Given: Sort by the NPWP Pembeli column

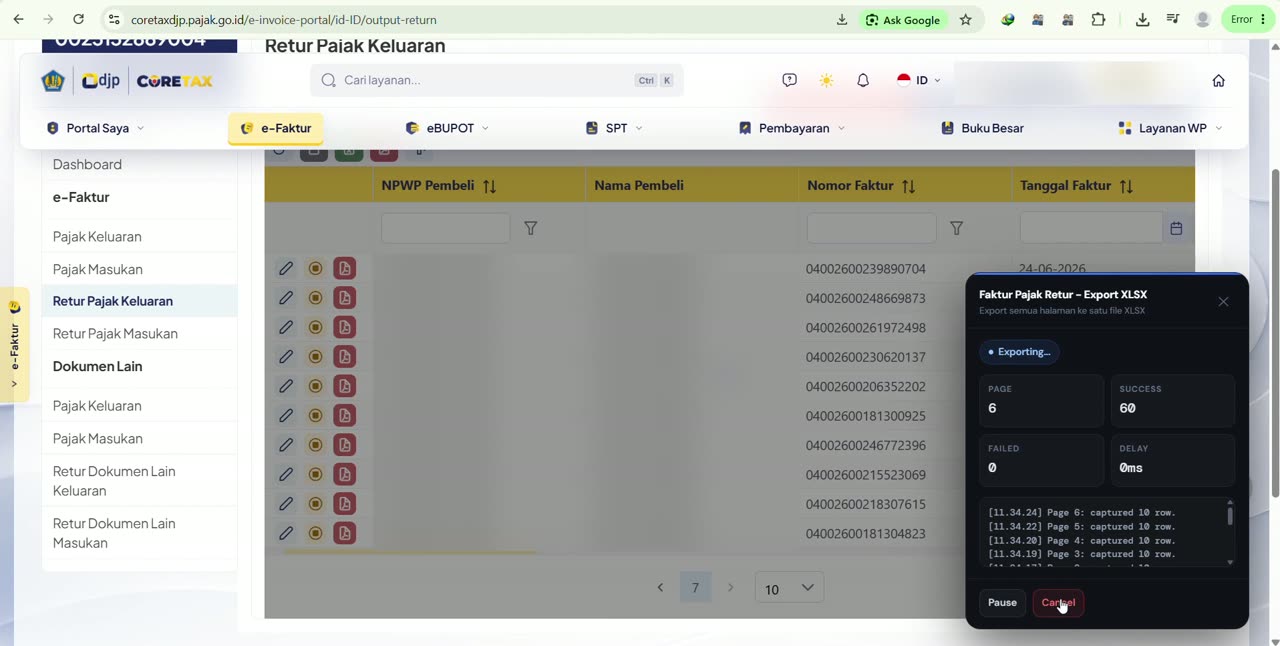Looking at the screenshot, I should pos(489,186).
